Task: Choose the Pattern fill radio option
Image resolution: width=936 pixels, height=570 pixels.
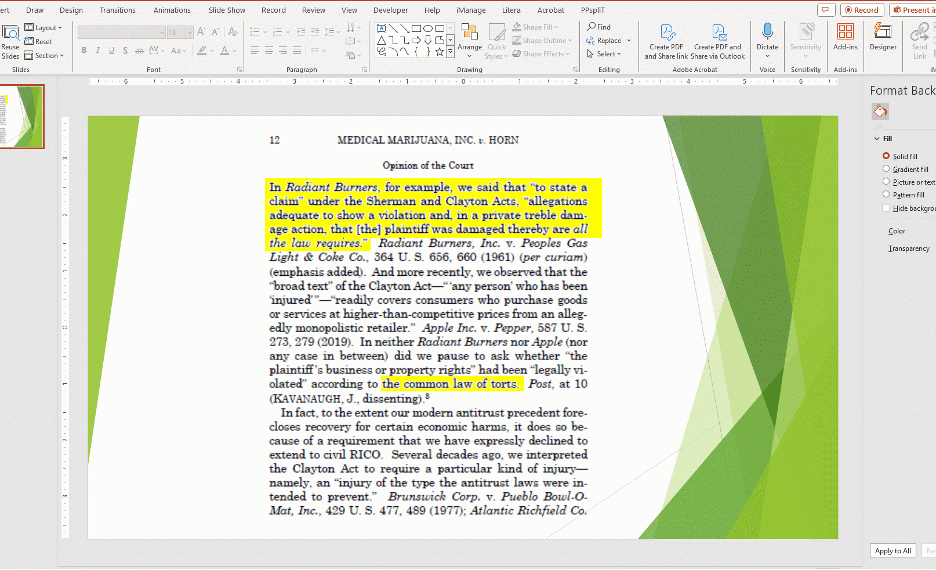Action: 886,195
